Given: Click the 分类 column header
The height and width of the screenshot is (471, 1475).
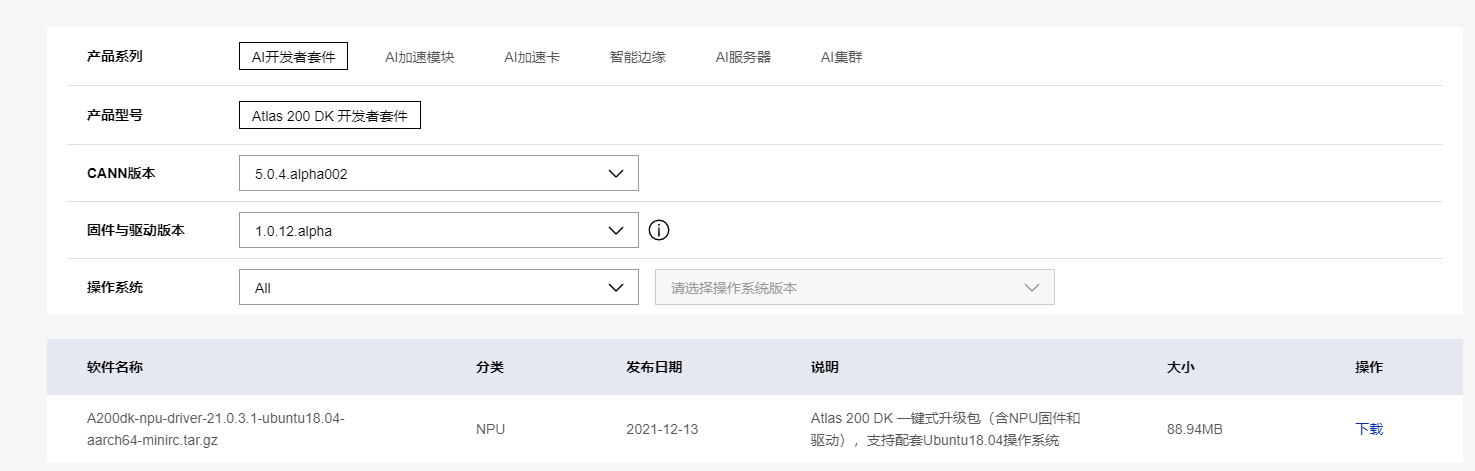Looking at the screenshot, I should (x=490, y=367).
